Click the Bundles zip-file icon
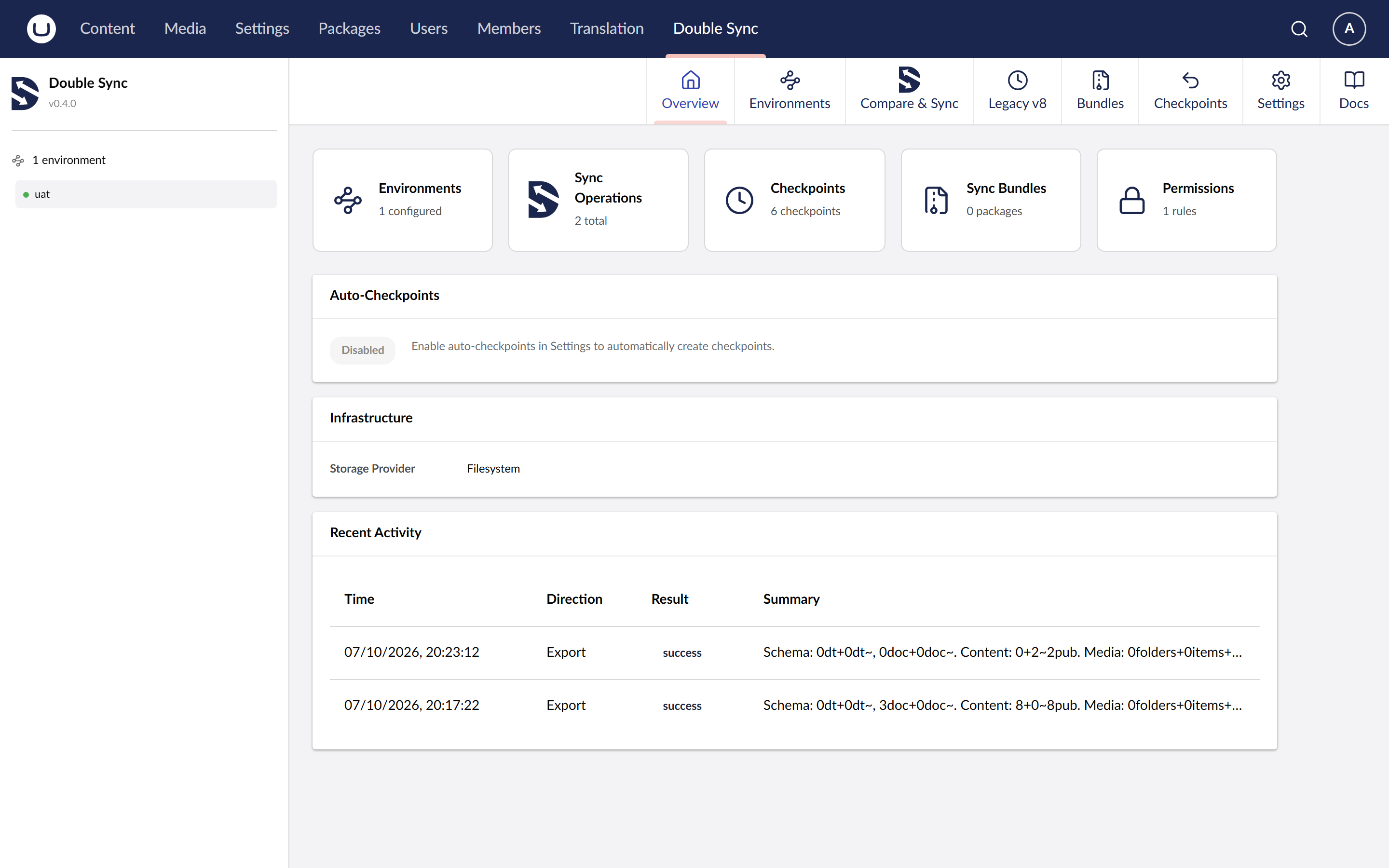Image resolution: width=1389 pixels, height=868 pixels. tap(1100, 80)
